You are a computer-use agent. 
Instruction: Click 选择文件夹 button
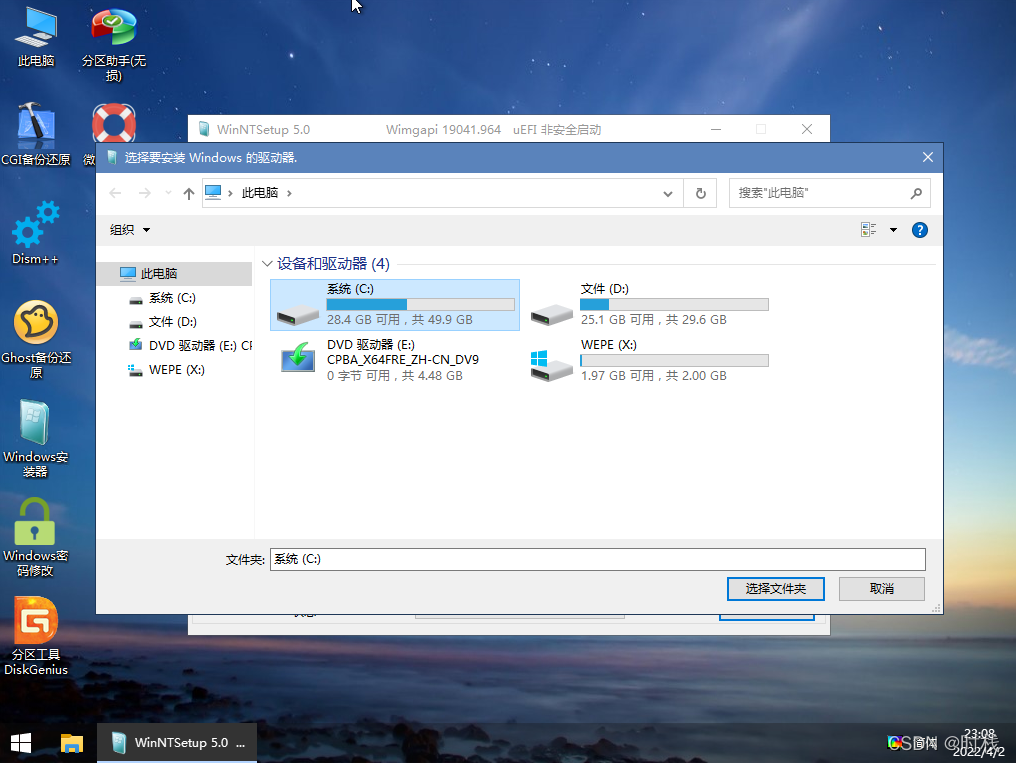[x=776, y=589]
